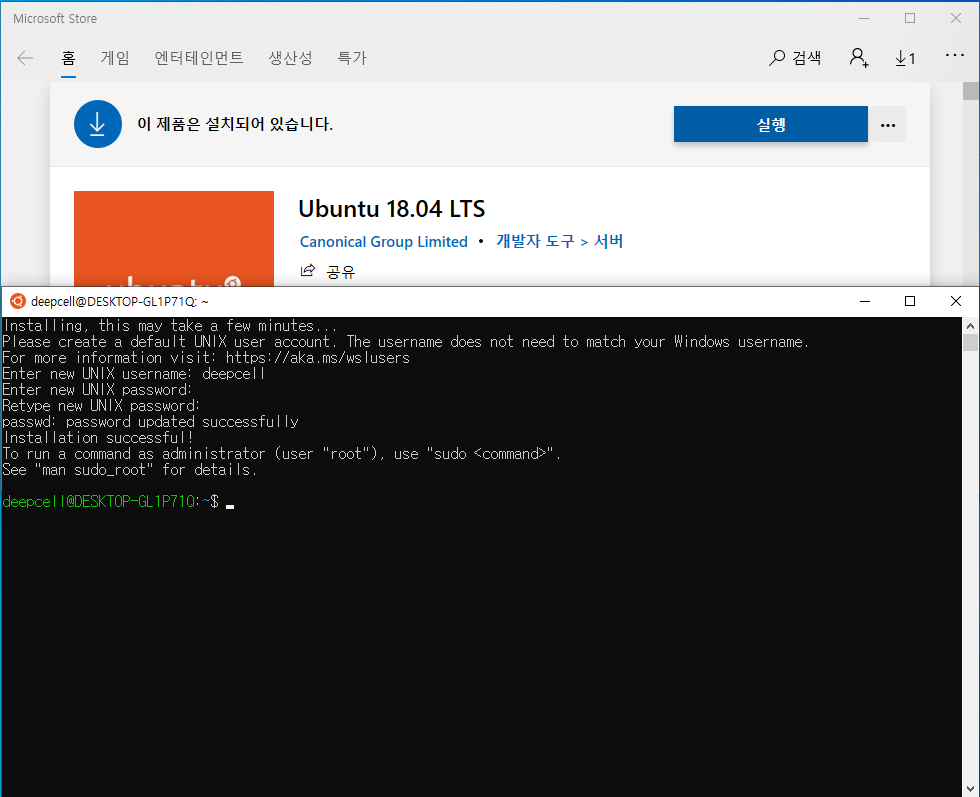980x797 pixels.
Task: Select the 생산성 tab
Action: point(290,58)
